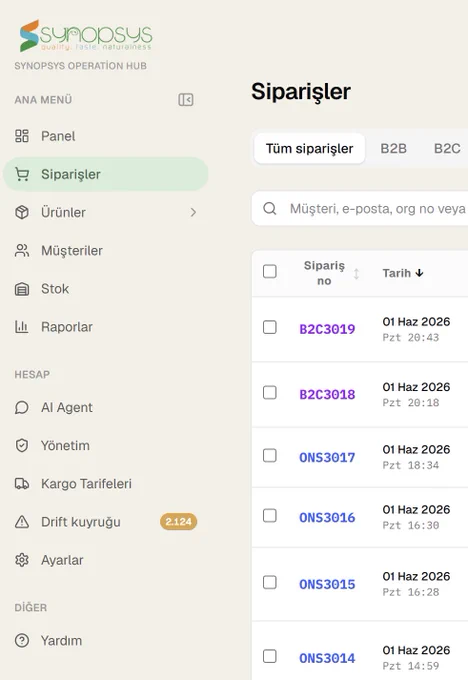Click the Yardım question mark icon
The width and height of the screenshot is (468, 680).
(22, 641)
